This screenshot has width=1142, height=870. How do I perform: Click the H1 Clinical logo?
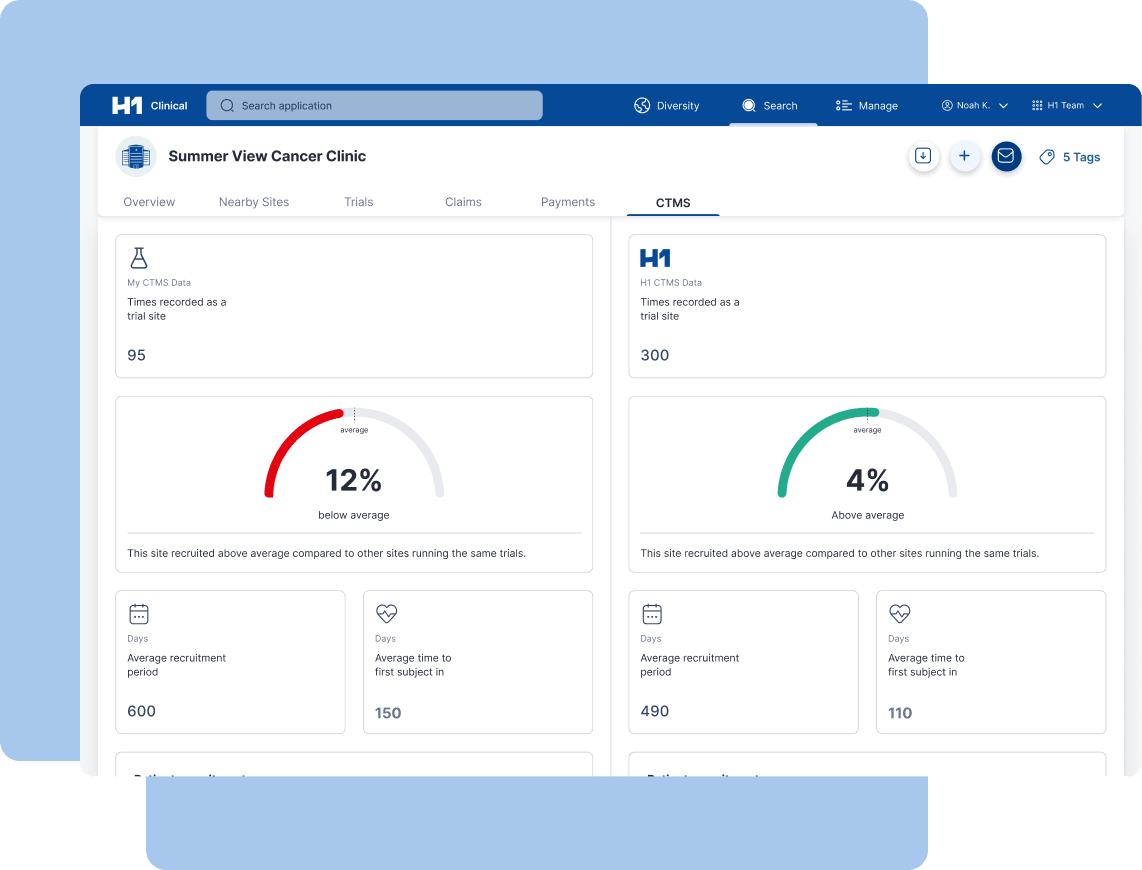tap(149, 106)
